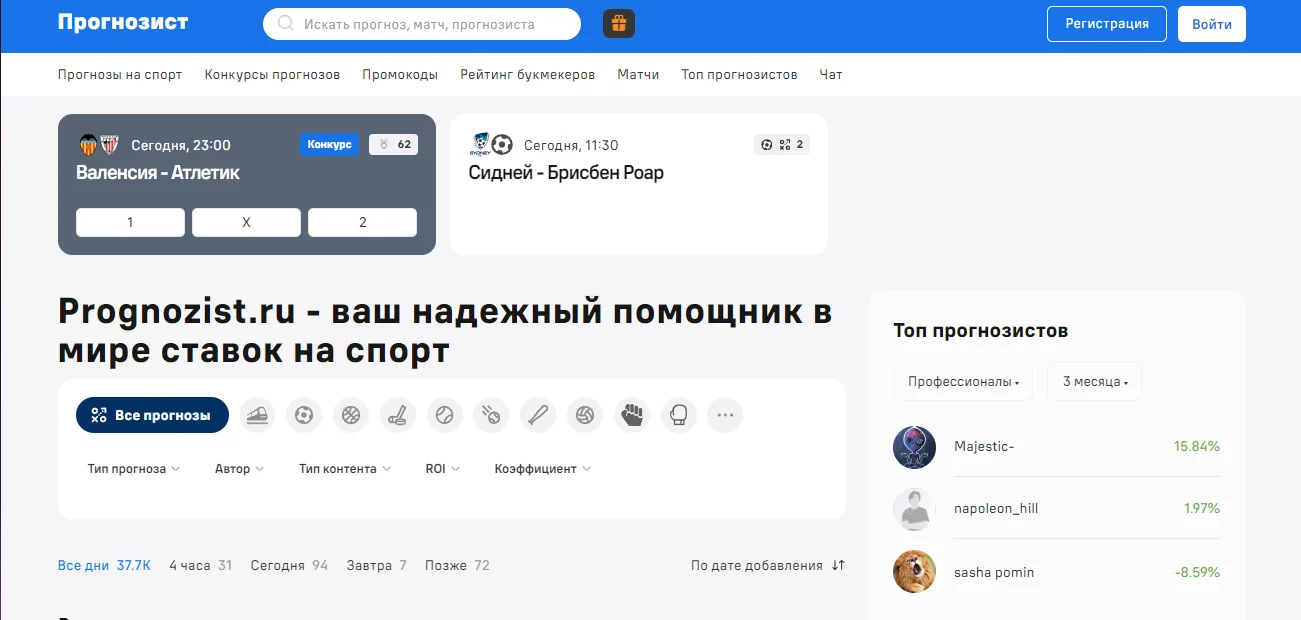Select the boxing glove filter icon
The height and width of the screenshot is (620, 1301).
[679, 415]
